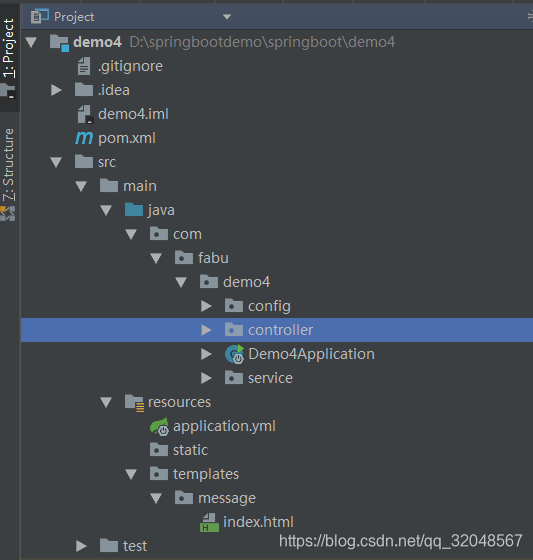533x560 pixels.
Task: Select the demo4.iml file
Action: (x=133, y=114)
